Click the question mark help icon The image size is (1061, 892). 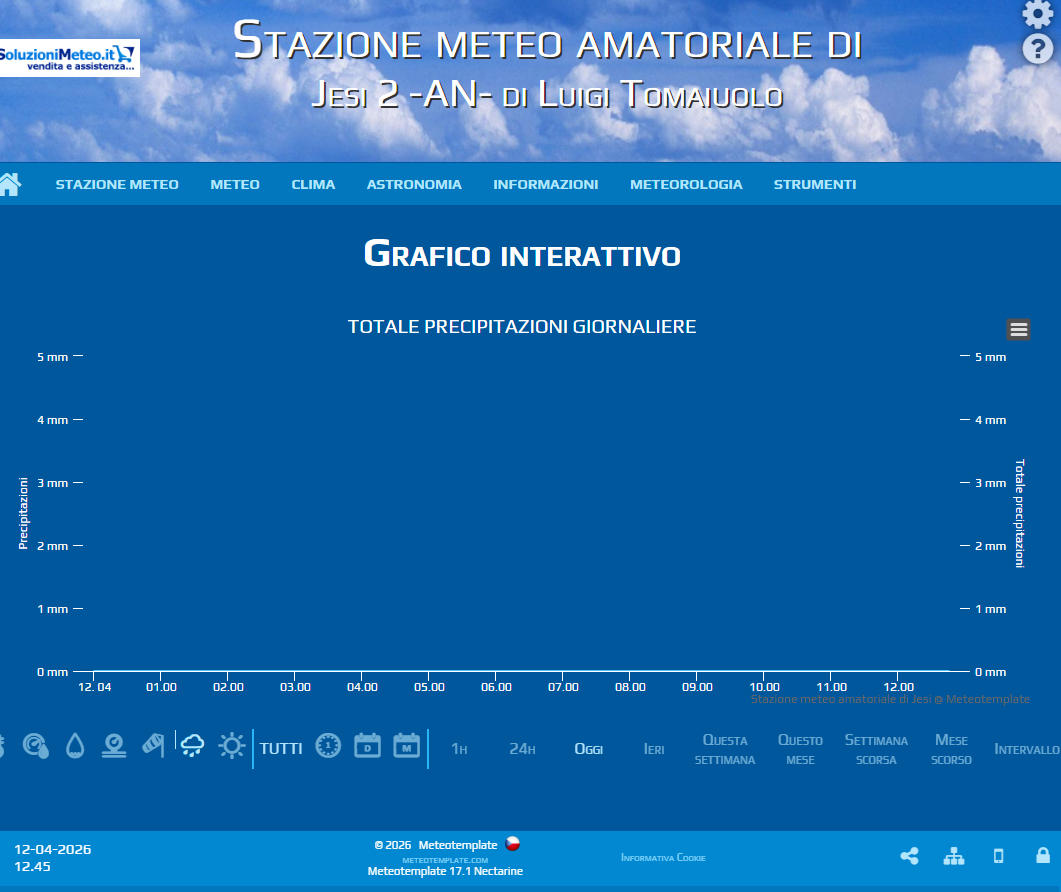[x=1037, y=49]
